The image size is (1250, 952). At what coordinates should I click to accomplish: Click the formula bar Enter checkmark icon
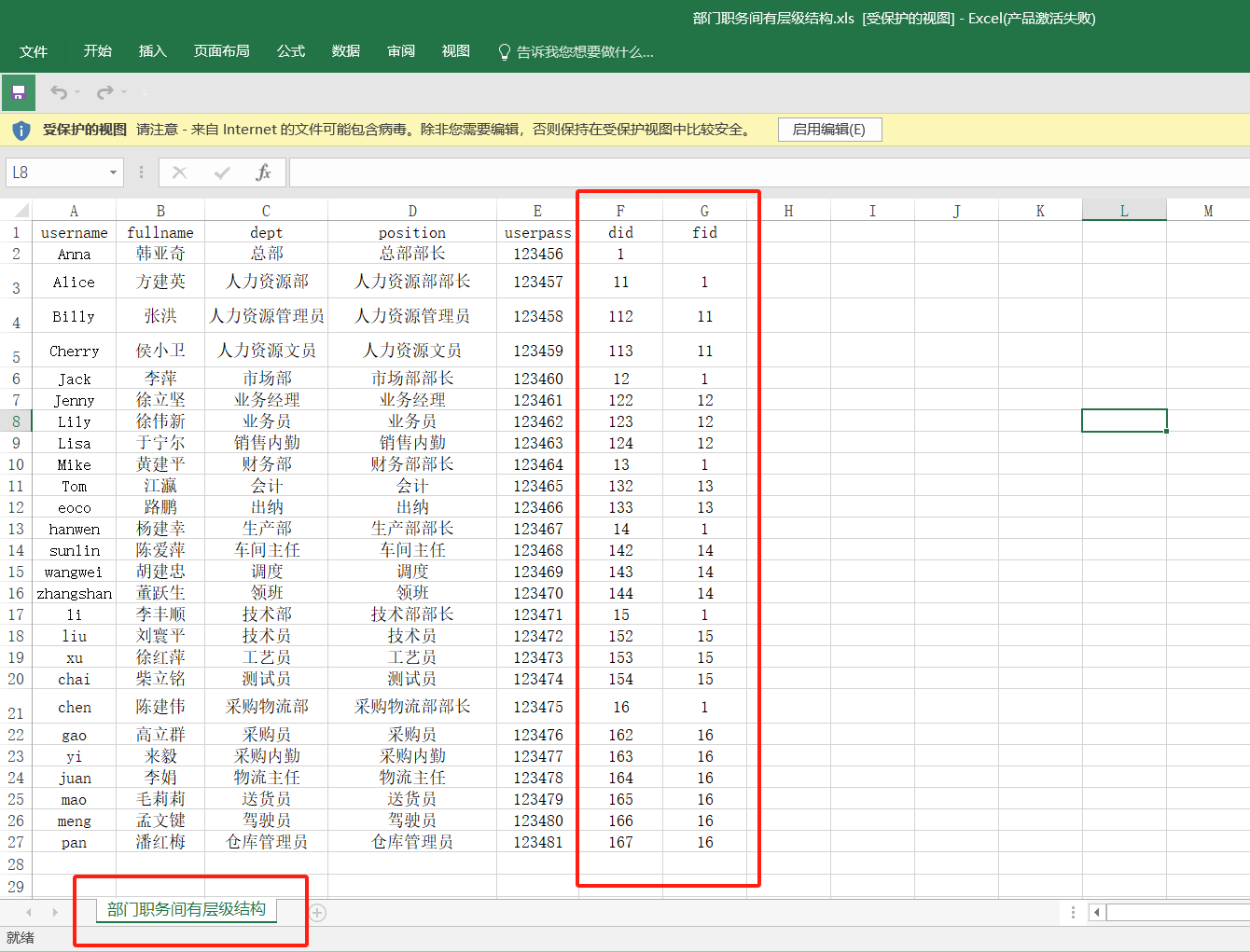(x=222, y=172)
